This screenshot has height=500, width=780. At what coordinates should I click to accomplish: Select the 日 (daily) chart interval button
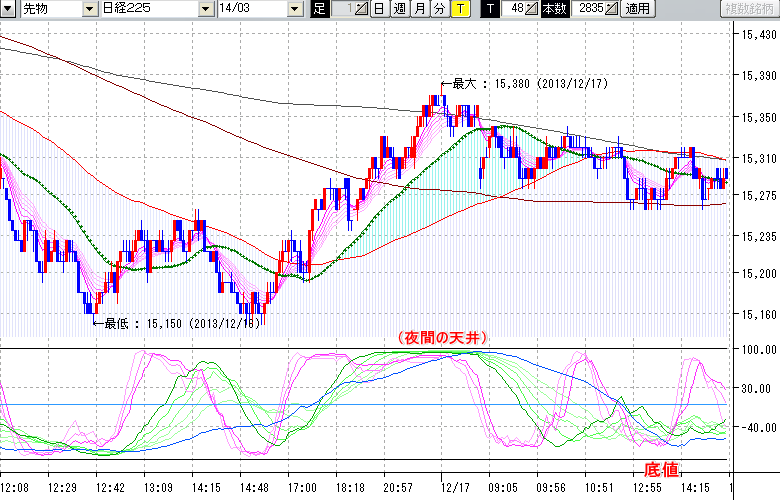click(x=378, y=9)
